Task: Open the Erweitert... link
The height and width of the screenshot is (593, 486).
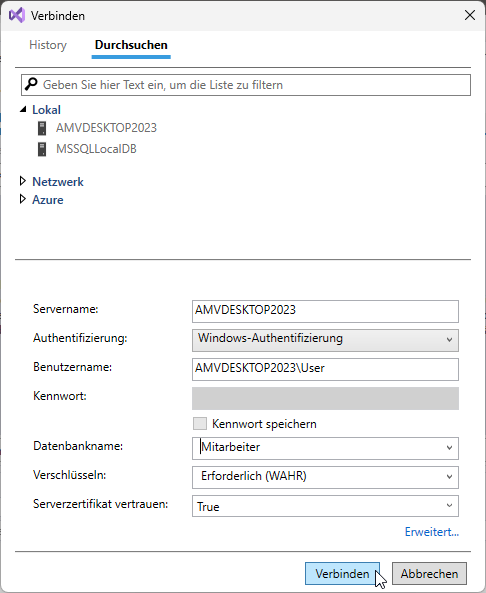Action: [432, 532]
